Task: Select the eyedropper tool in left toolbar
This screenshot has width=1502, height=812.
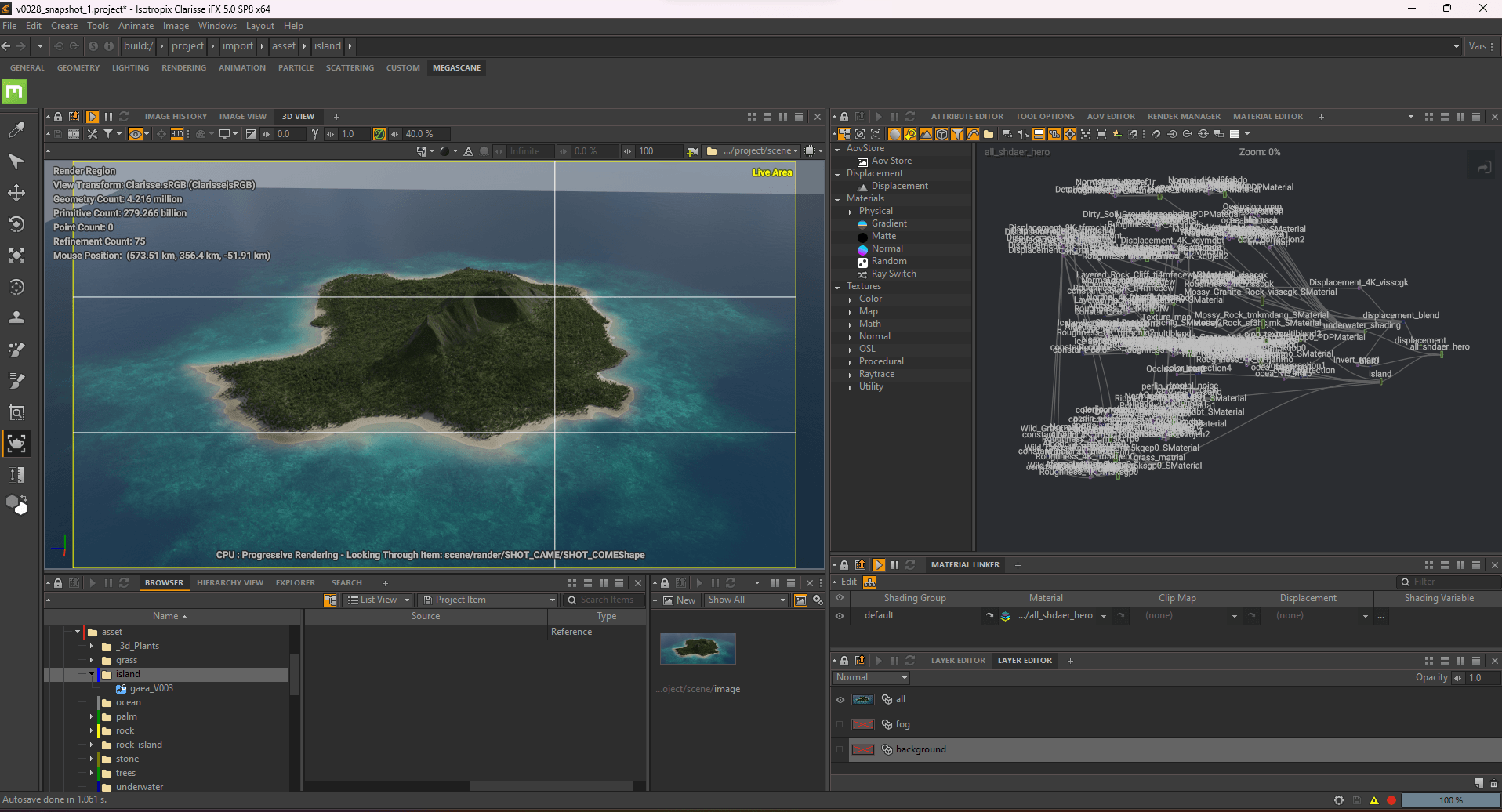Action: (x=16, y=130)
